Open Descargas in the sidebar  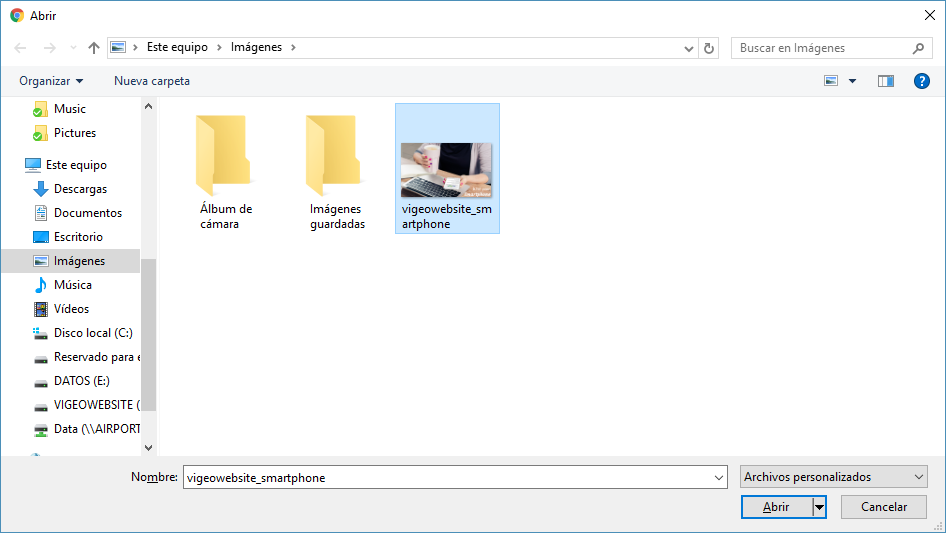pos(80,189)
